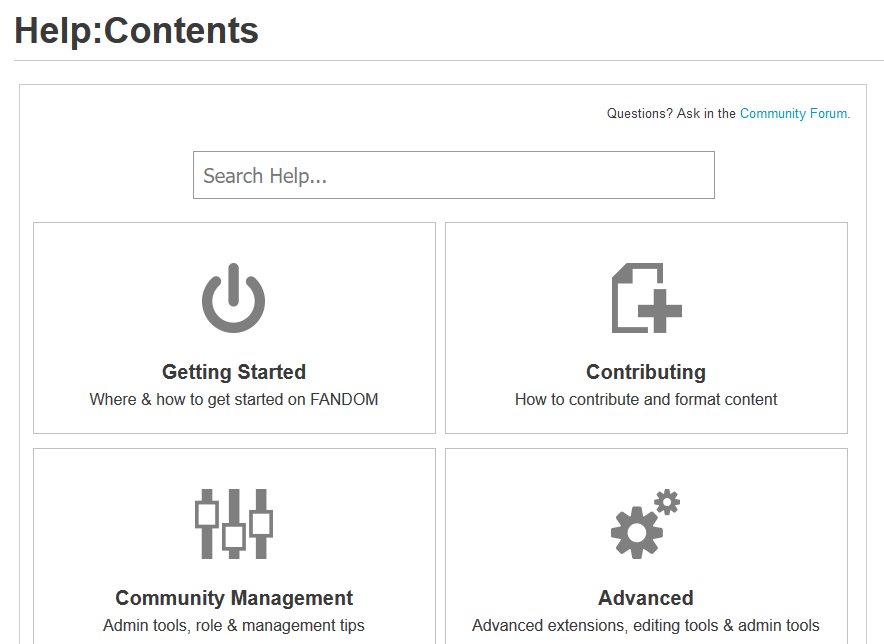
Task: Click the small gear in the Advanced icon
Action: click(x=667, y=501)
